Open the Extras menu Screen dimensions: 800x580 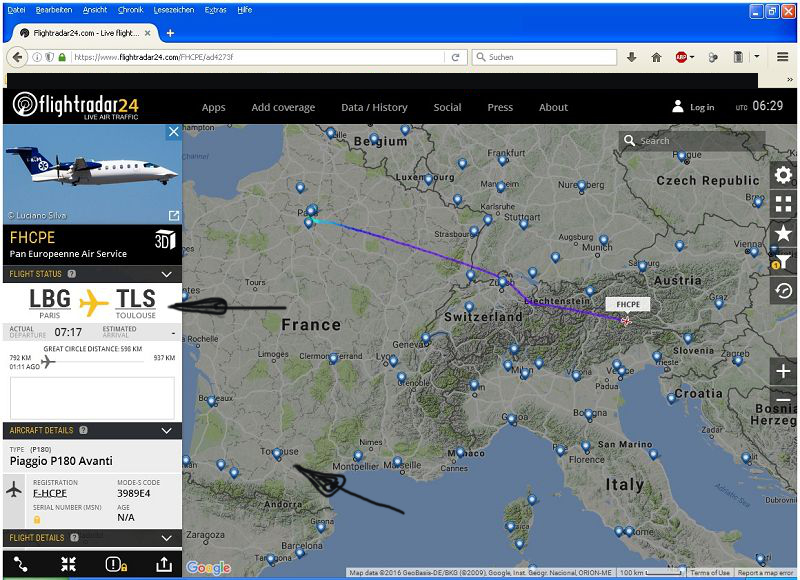point(215,10)
